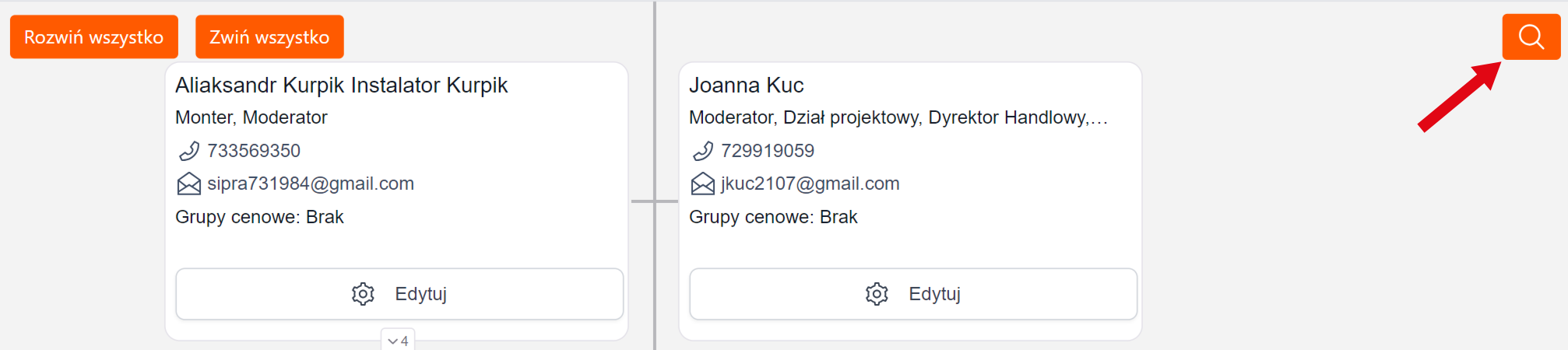This screenshot has height=350, width=1568.
Task: Click the "Monter, Moderator" roles text
Action: (x=251, y=117)
